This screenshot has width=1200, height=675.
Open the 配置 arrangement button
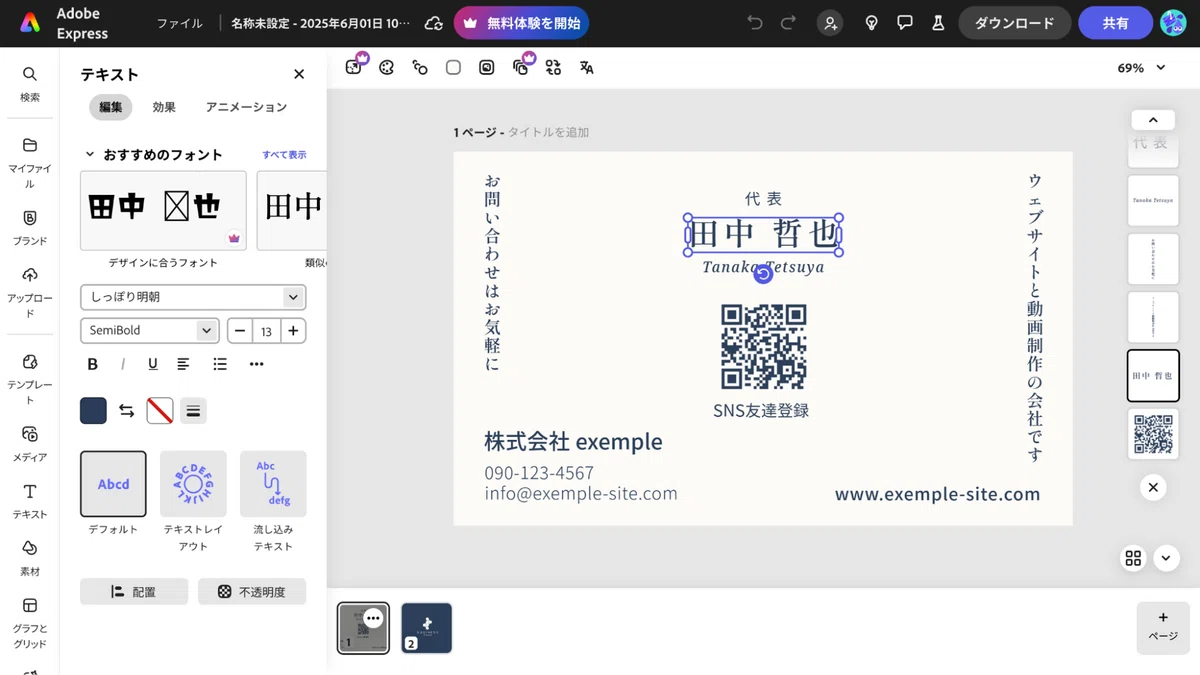click(134, 591)
